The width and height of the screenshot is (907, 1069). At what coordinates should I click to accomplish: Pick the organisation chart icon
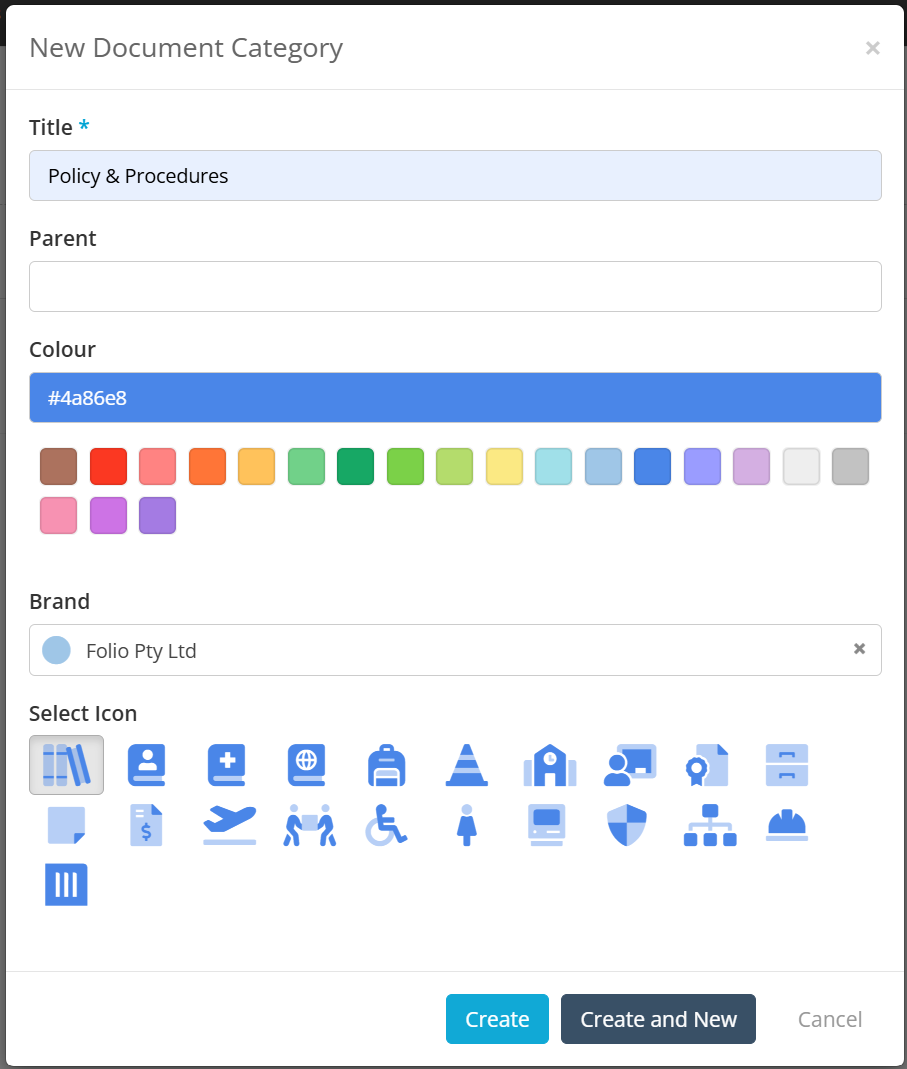coord(710,825)
